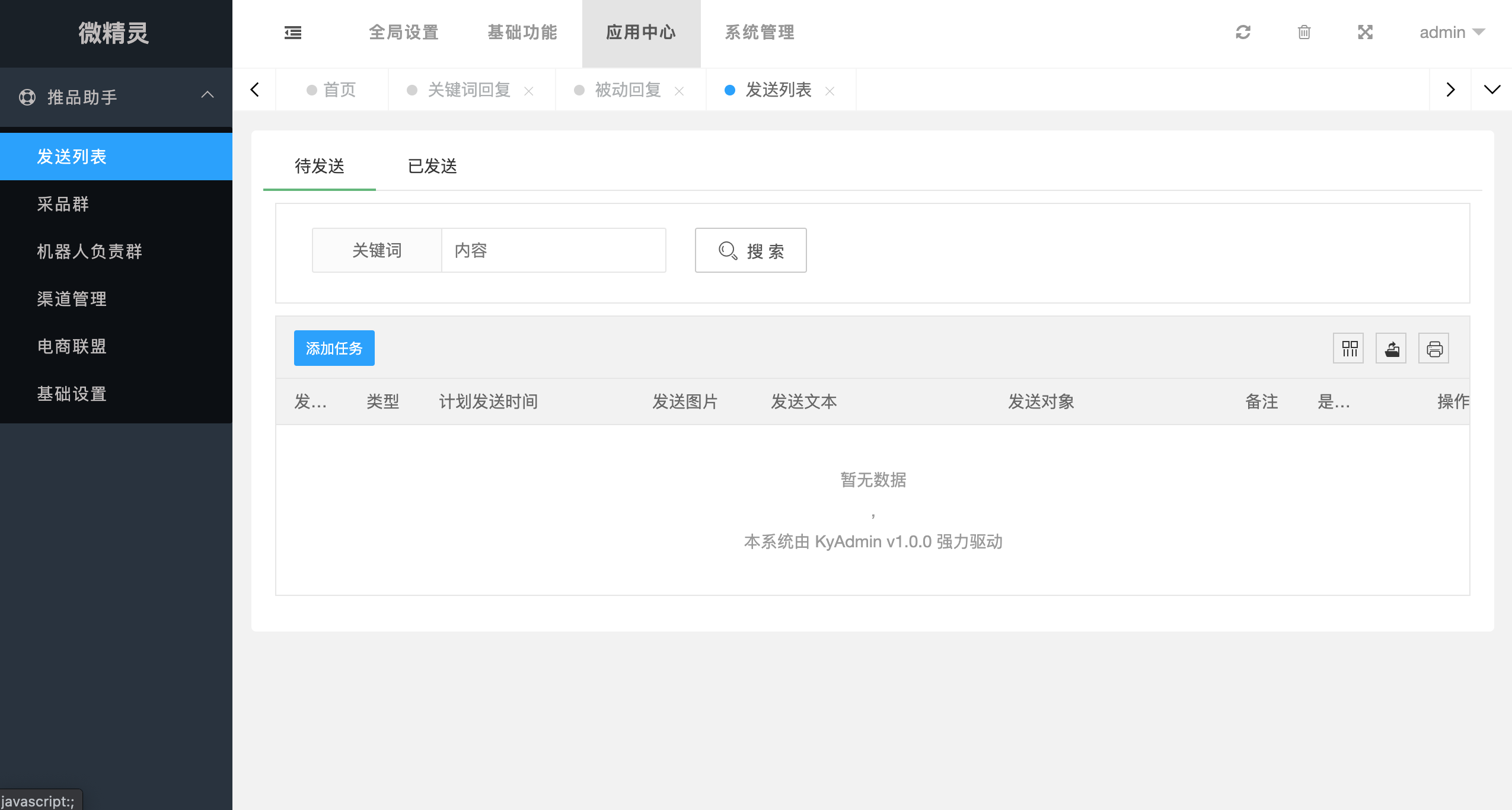Click the refresh icon in top bar

pos(1243,32)
